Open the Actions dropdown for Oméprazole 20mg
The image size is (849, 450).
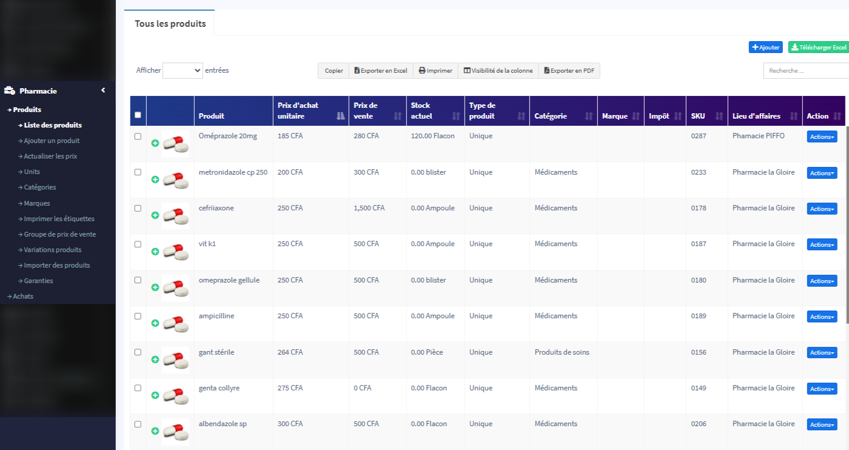pyautogui.click(x=821, y=137)
